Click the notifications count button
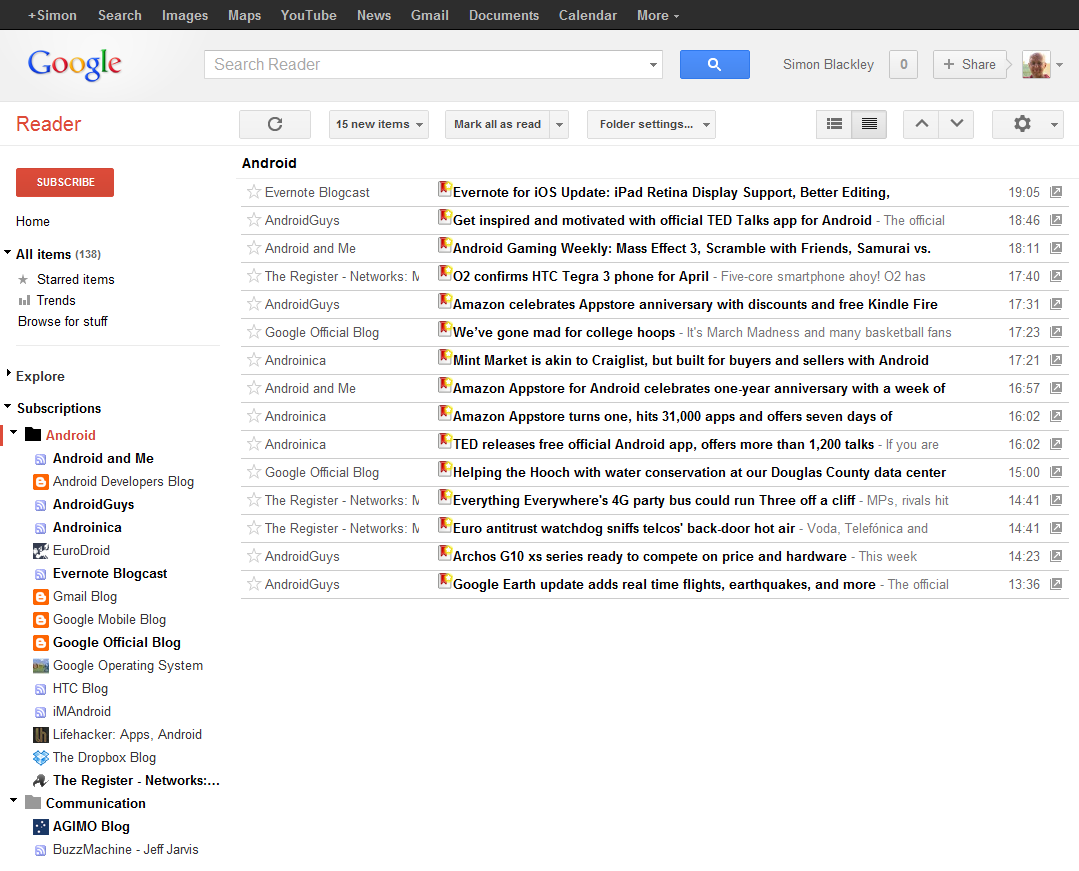1079x871 pixels. tap(903, 65)
